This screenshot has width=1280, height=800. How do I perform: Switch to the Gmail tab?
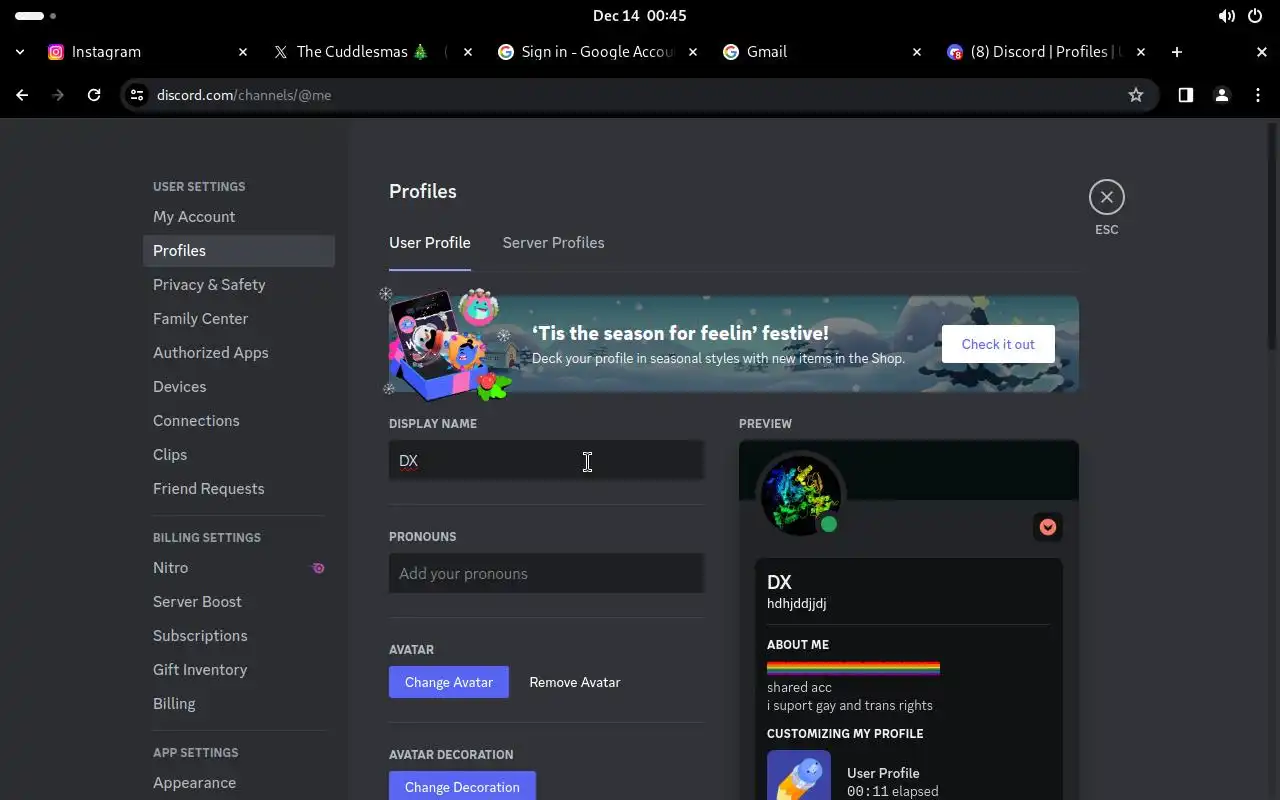[x=822, y=52]
